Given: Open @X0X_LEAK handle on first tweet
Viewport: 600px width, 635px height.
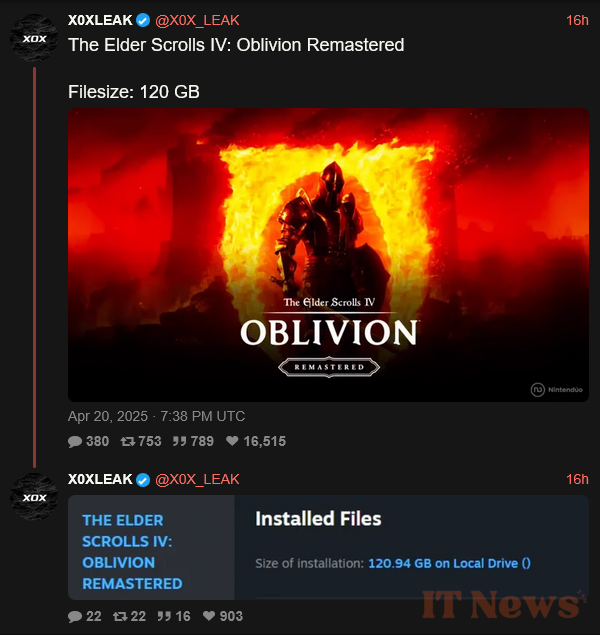Looking at the screenshot, I should 197,20.
